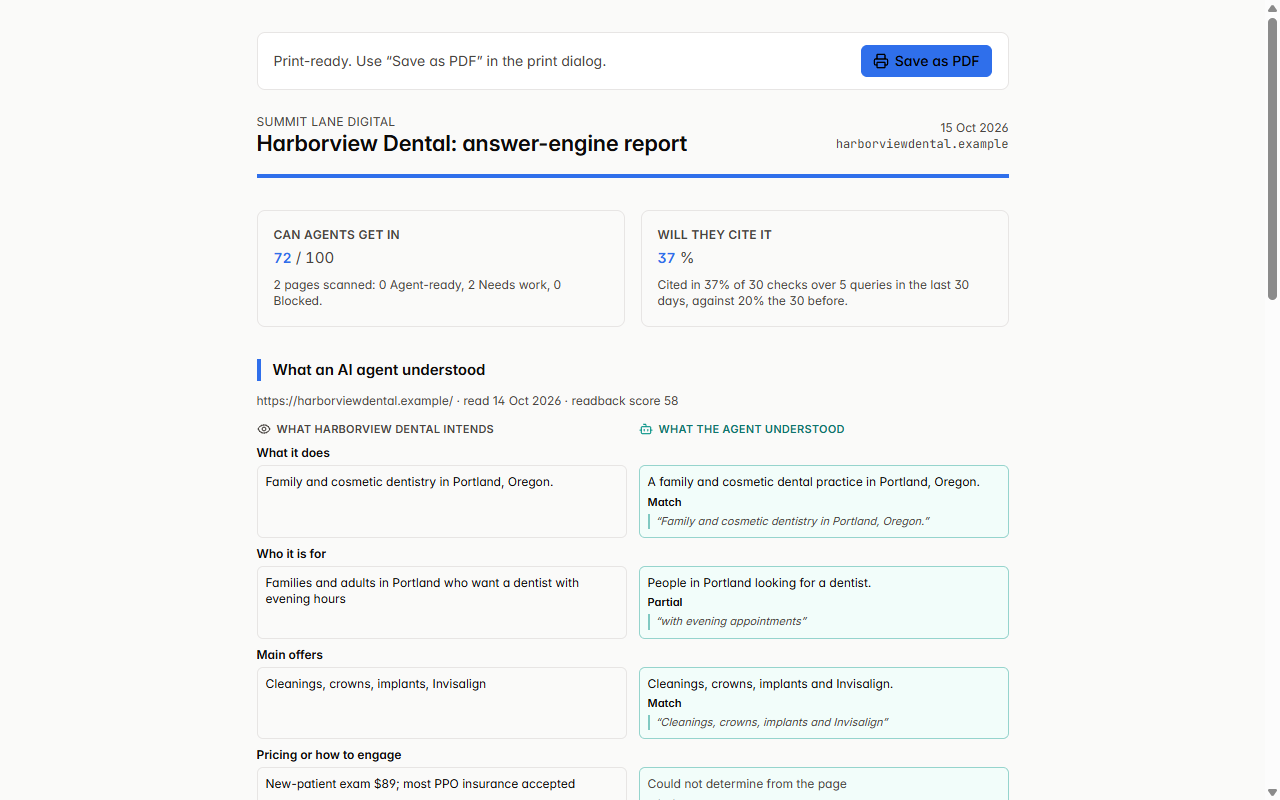The width and height of the screenshot is (1280, 800).
Task: Click the '37 %' citation value
Action: (676, 258)
